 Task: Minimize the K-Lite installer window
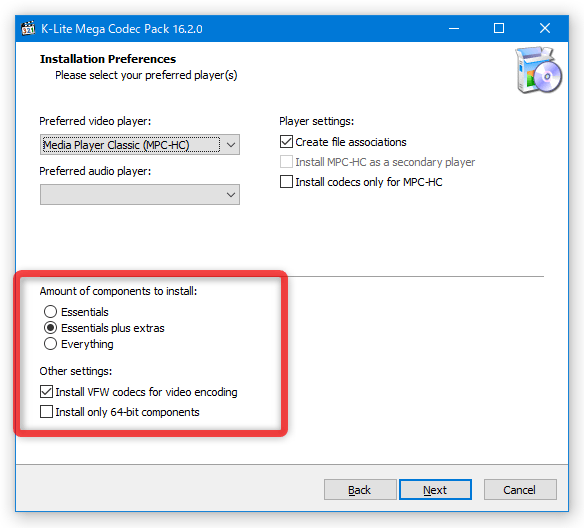pos(454,28)
